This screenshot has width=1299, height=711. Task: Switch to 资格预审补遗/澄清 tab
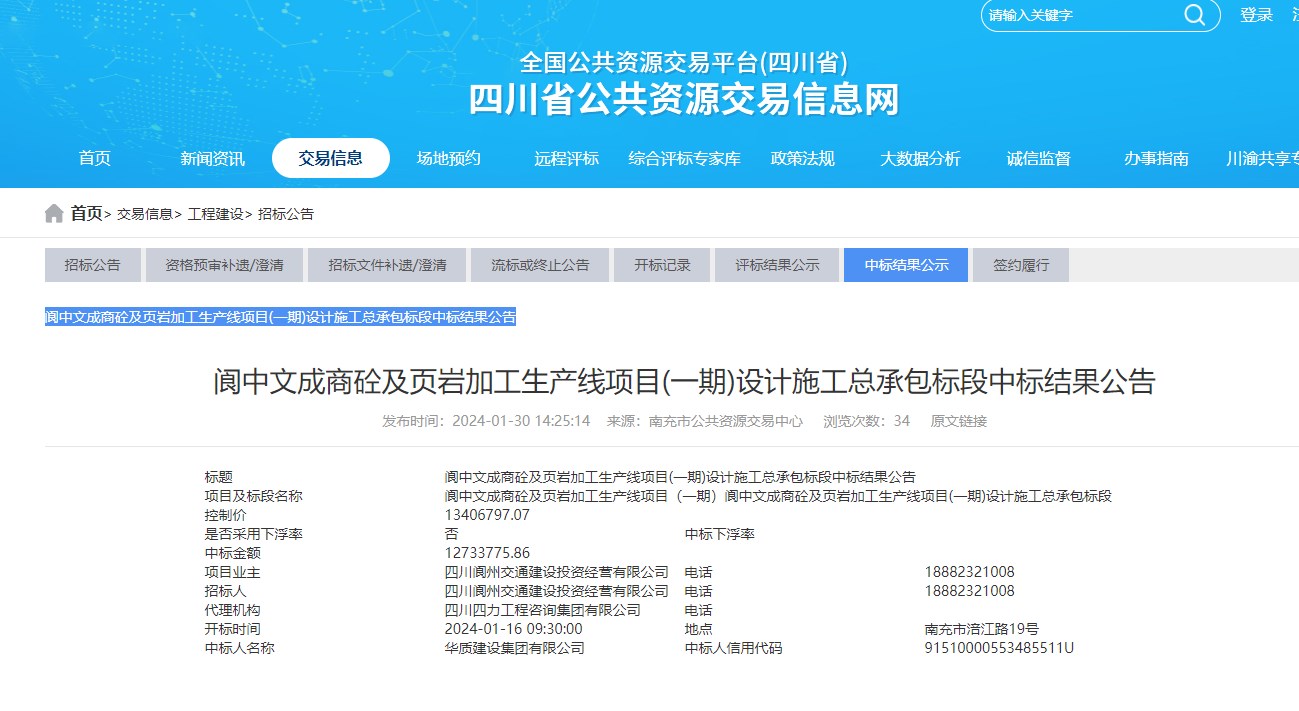click(x=224, y=265)
